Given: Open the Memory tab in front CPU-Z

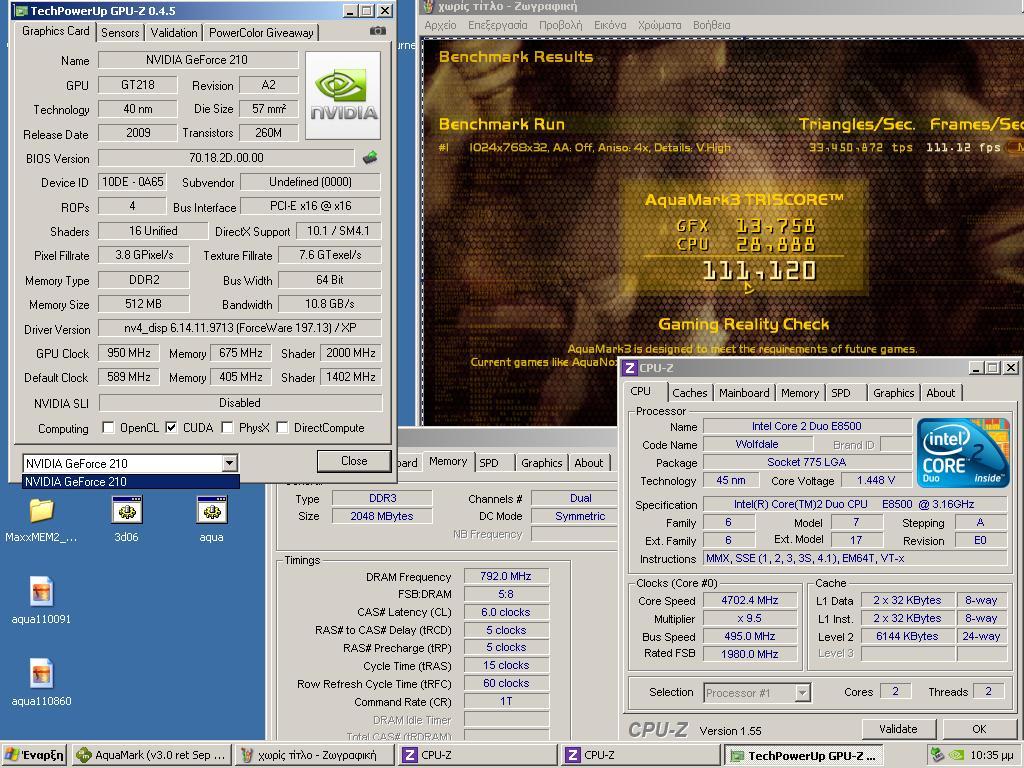Looking at the screenshot, I should (799, 392).
